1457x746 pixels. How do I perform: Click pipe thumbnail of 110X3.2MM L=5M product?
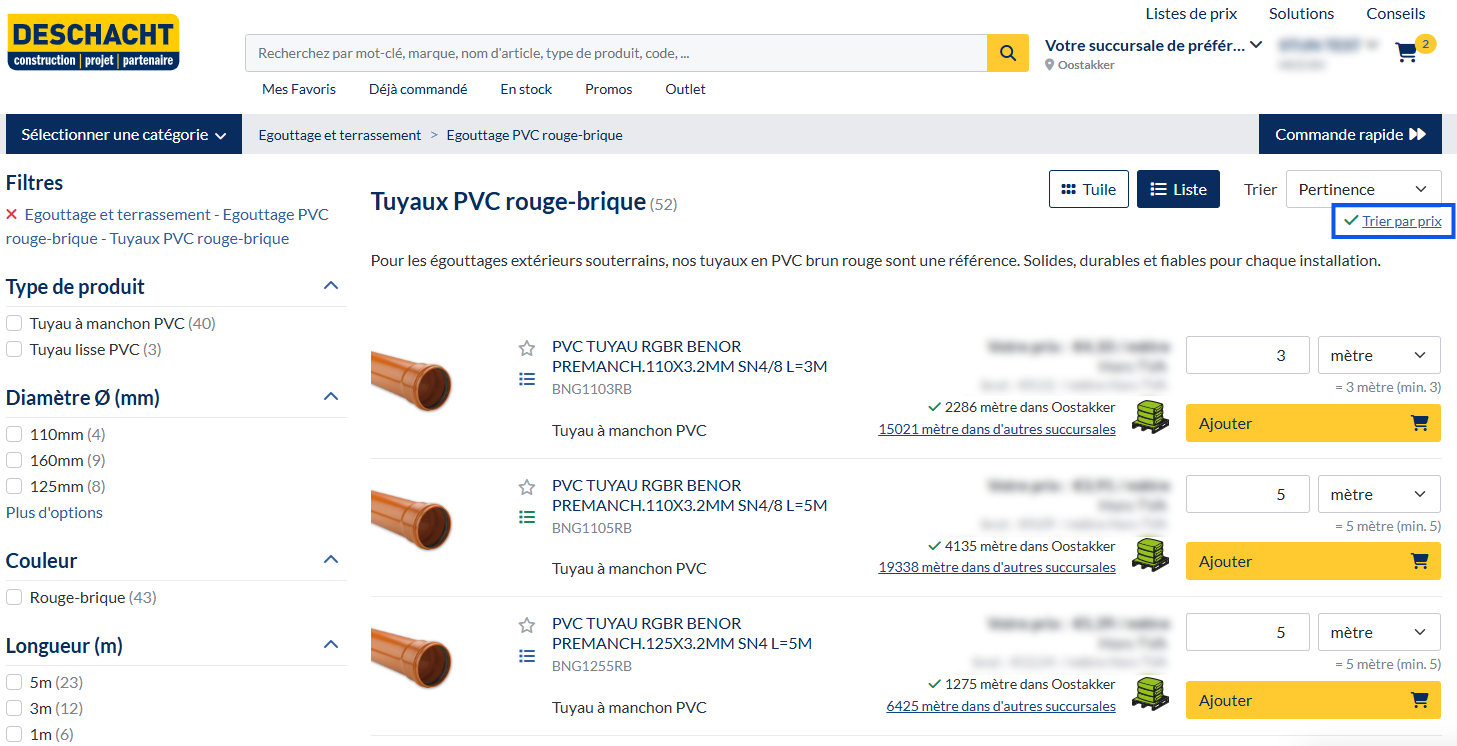(411, 521)
